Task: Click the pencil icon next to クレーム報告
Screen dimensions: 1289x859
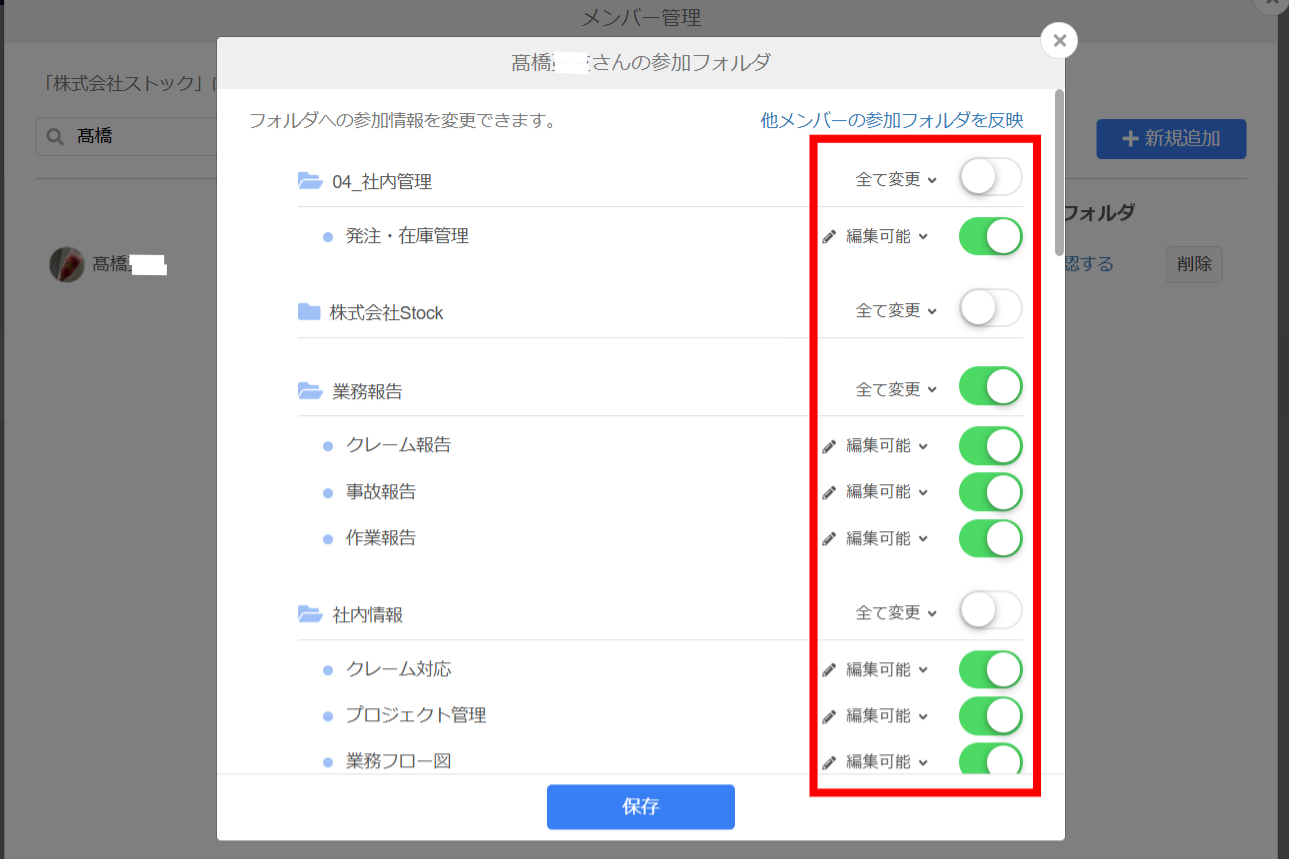Action: point(828,445)
